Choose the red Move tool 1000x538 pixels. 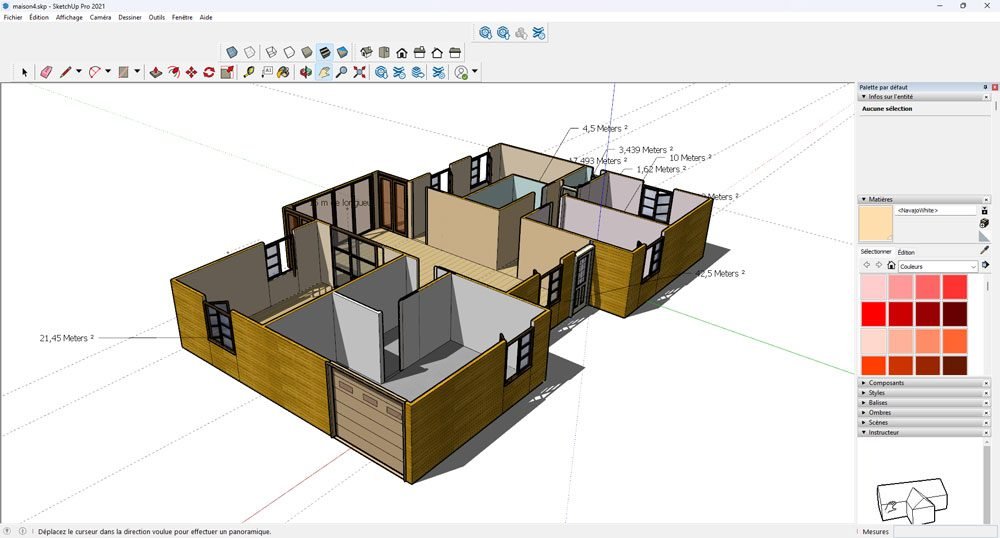coord(191,72)
